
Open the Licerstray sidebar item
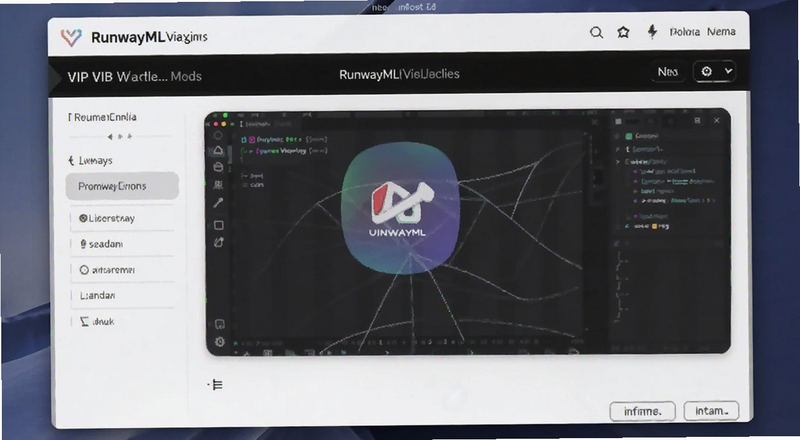(122, 218)
